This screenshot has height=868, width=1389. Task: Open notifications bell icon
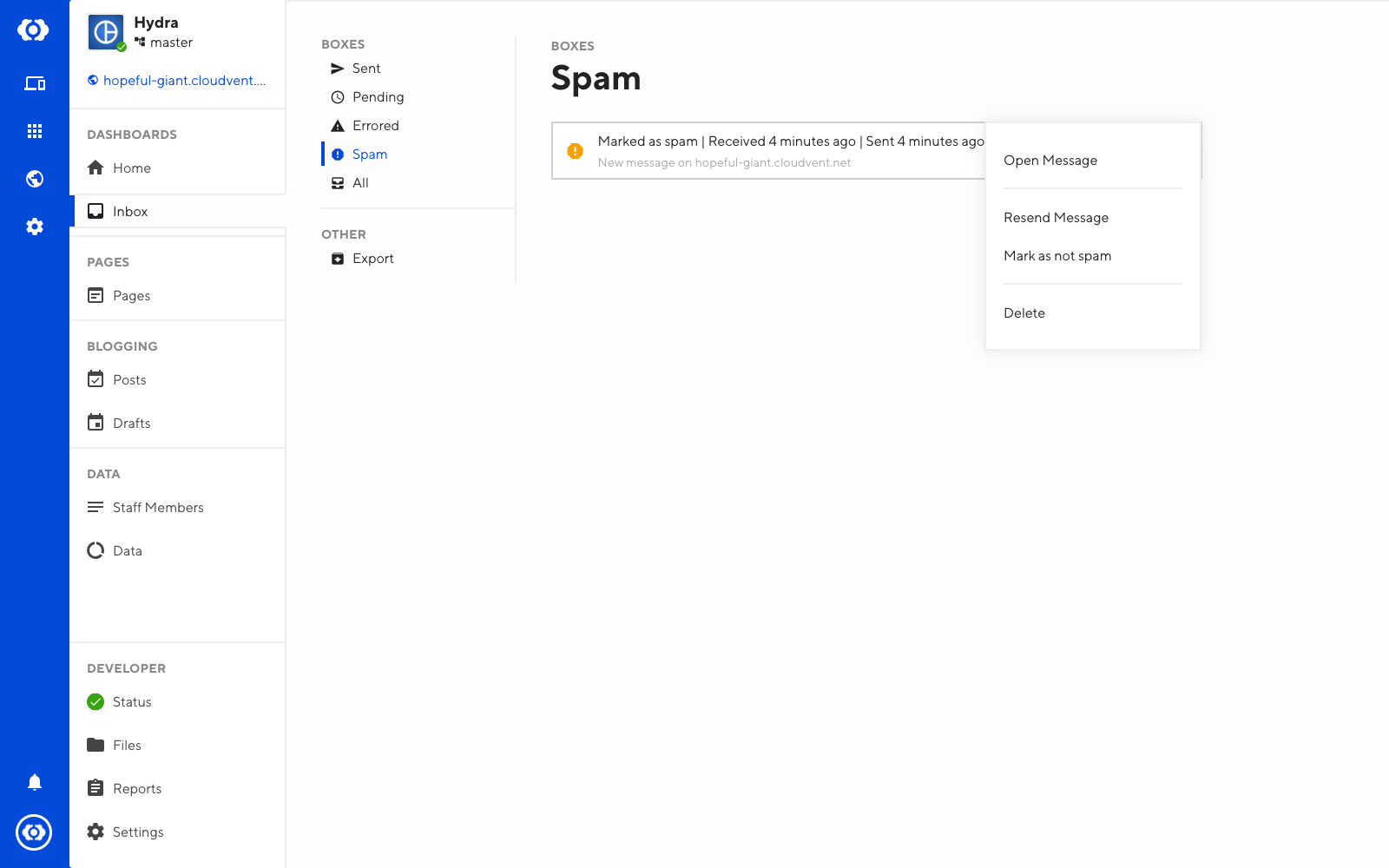click(35, 783)
